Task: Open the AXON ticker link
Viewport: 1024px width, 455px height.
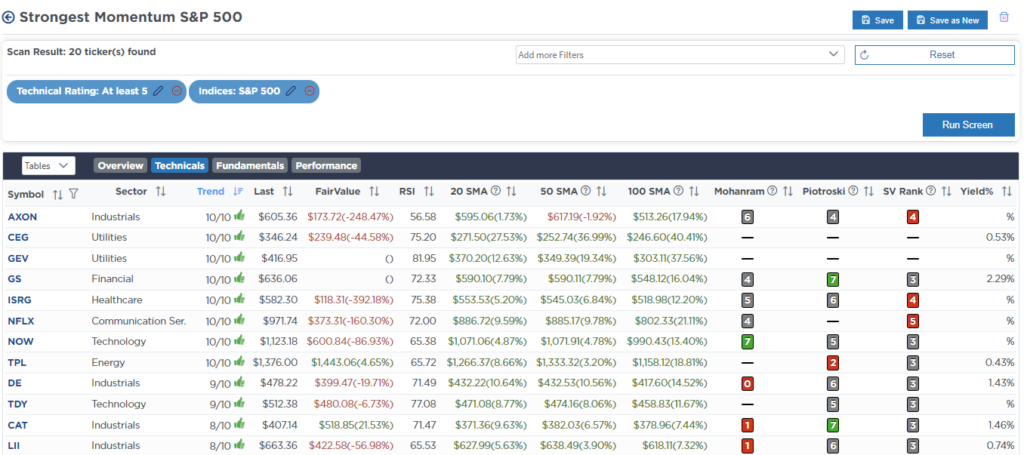Action: 20,217
